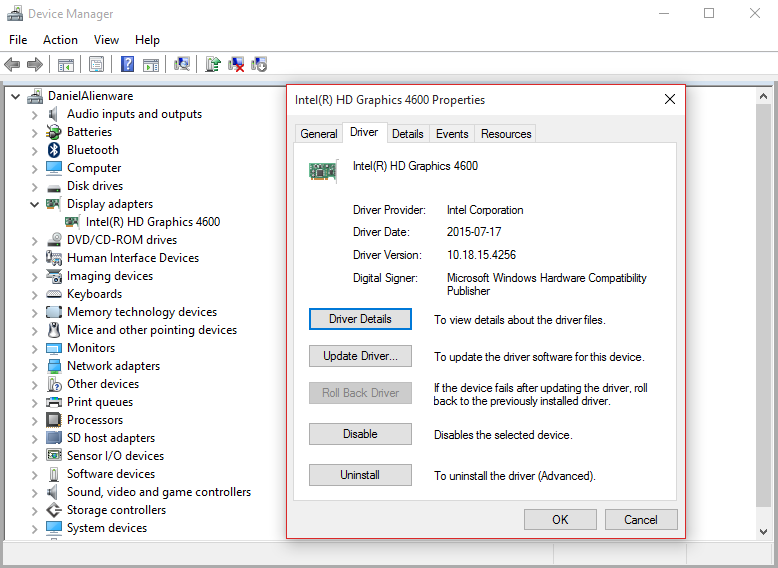
Task: Click the Network adapters icon
Action: pos(54,366)
